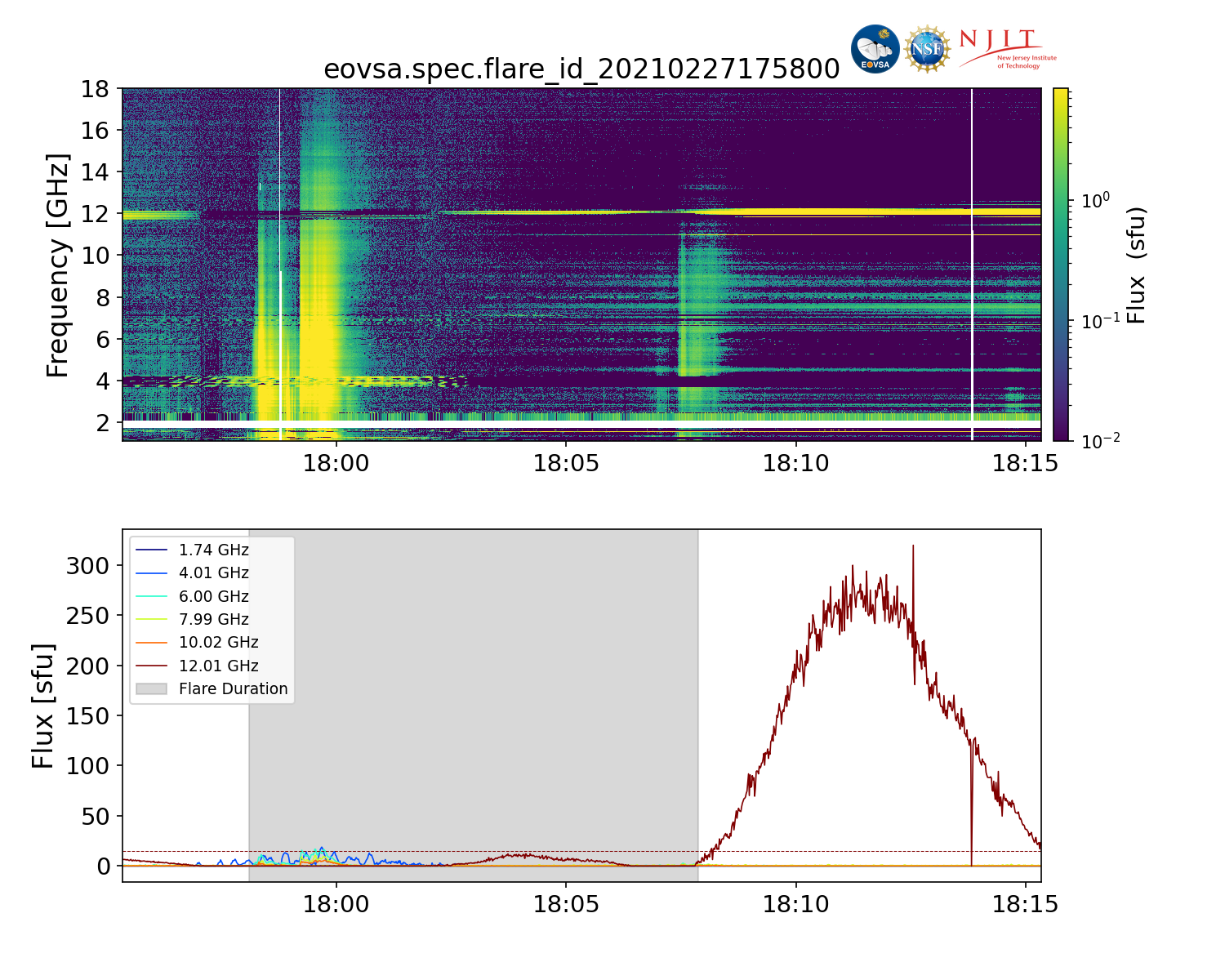Click the 18:05 tick under the spectrogram
Viewport: 1225px width, 980px height.
(566, 464)
